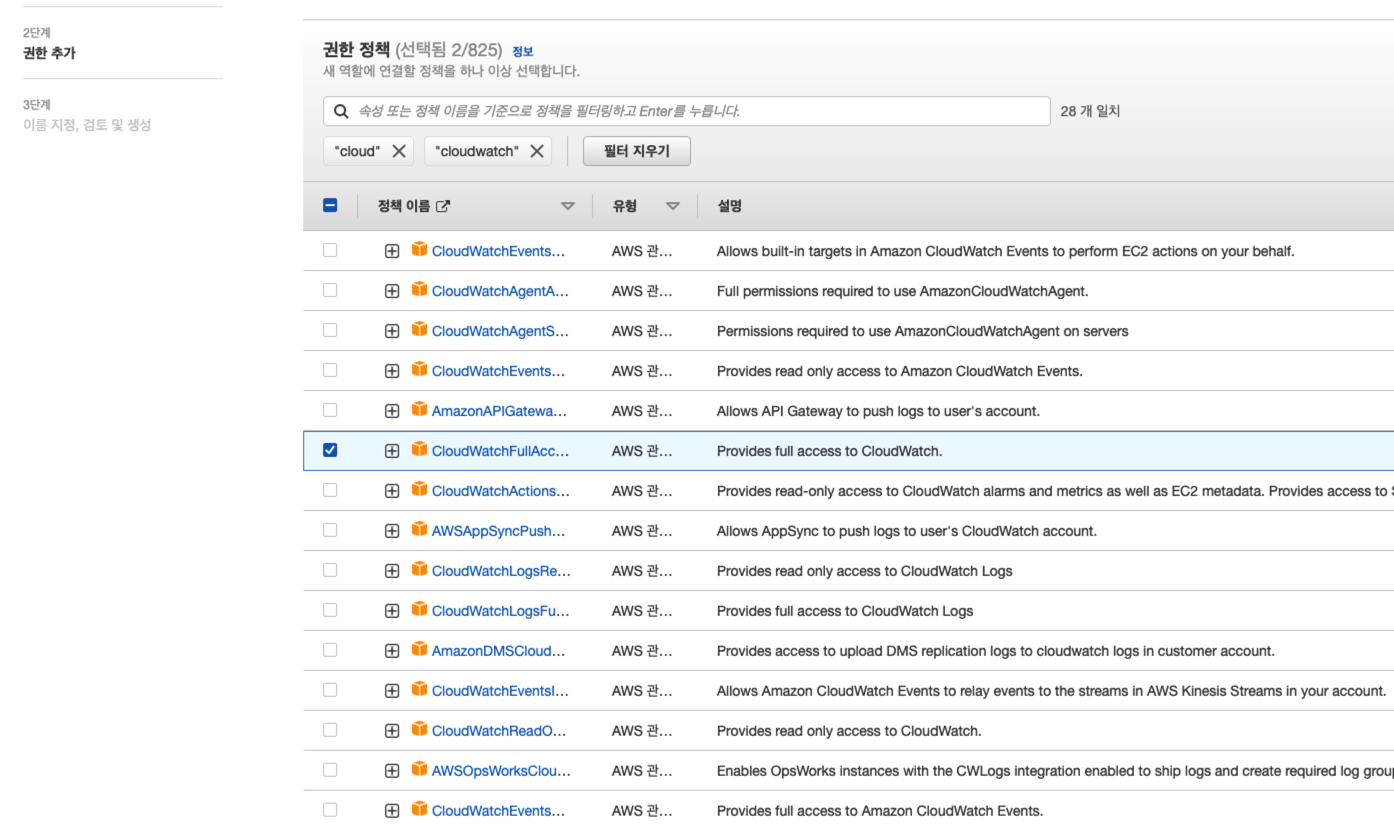Click policy icon of CloudWatchReadO… row
Image resolution: width=1394 pixels, height=825 pixels.
(x=420, y=730)
